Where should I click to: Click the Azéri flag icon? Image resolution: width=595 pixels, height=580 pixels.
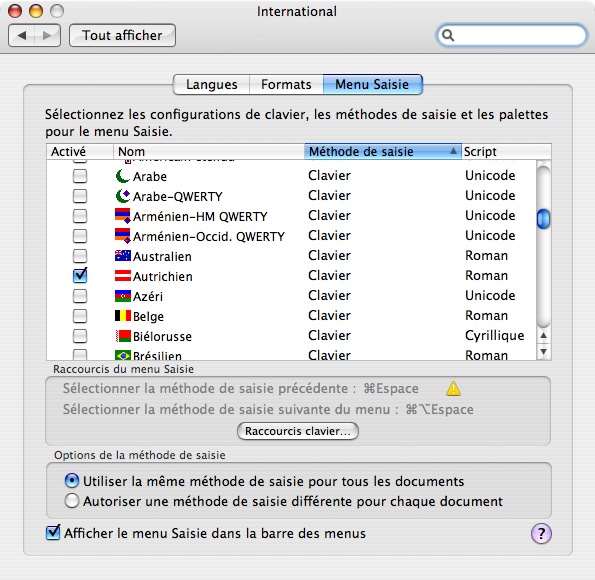coord(123,296)
